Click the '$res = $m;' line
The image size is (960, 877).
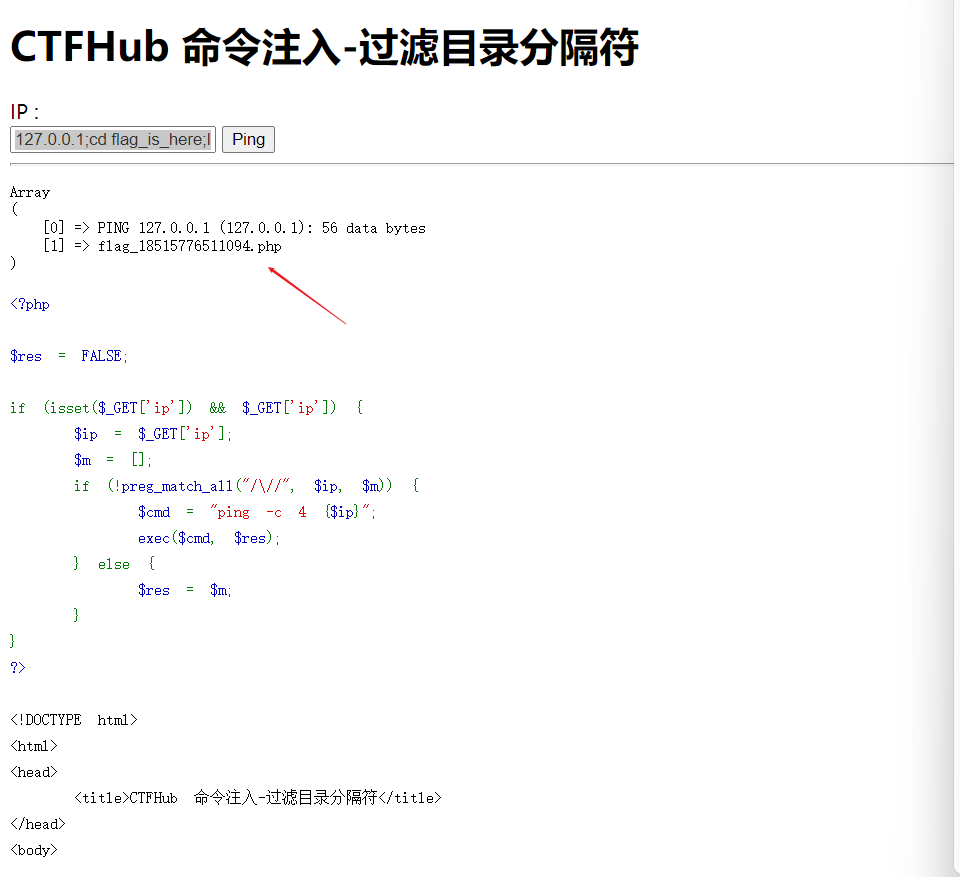pos(184,590)
